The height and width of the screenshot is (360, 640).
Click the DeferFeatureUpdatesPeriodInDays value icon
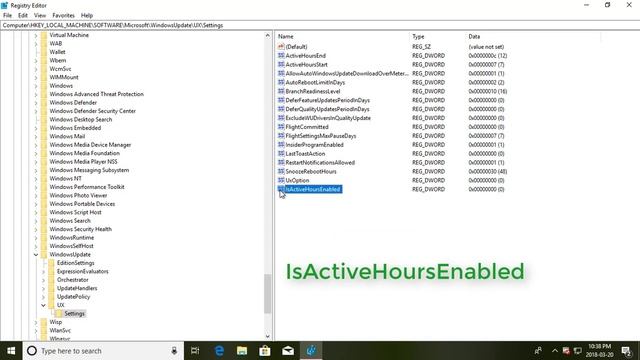point(281,100)
